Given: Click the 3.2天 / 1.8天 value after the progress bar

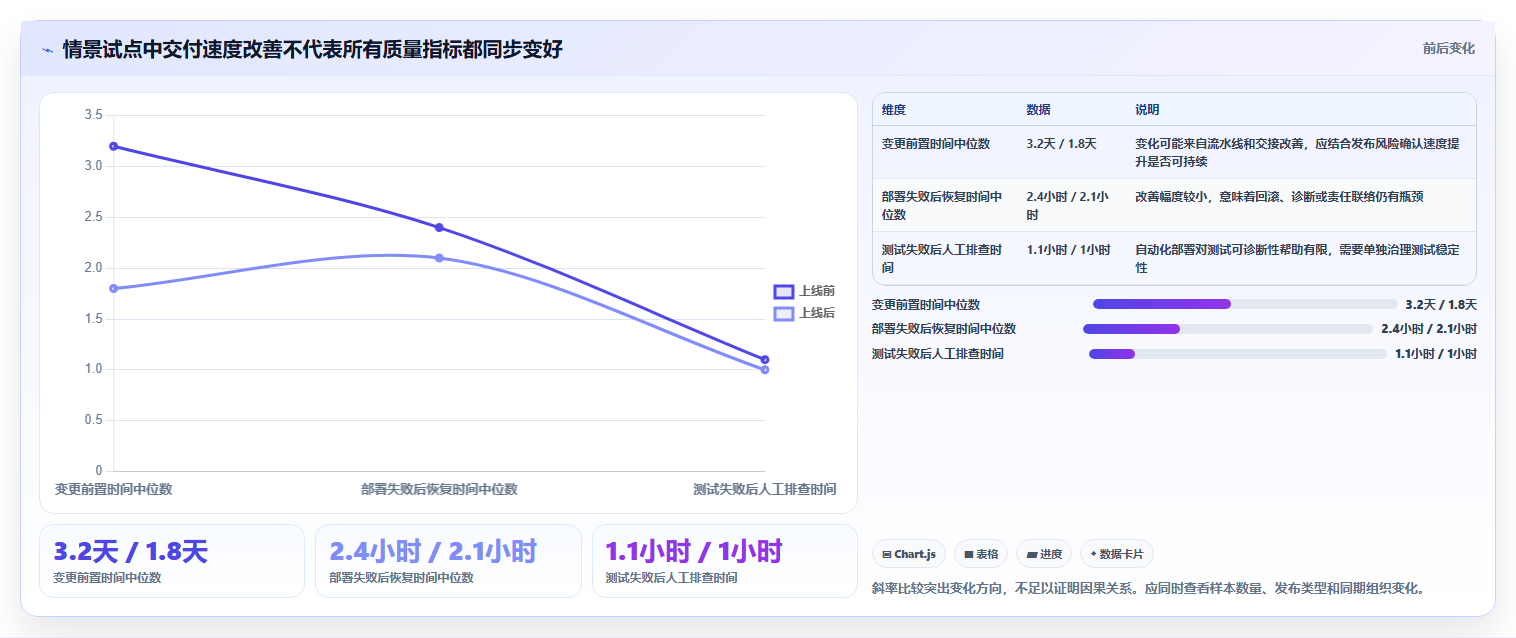Looking at the screenshot, I should tap(1441, 304).
